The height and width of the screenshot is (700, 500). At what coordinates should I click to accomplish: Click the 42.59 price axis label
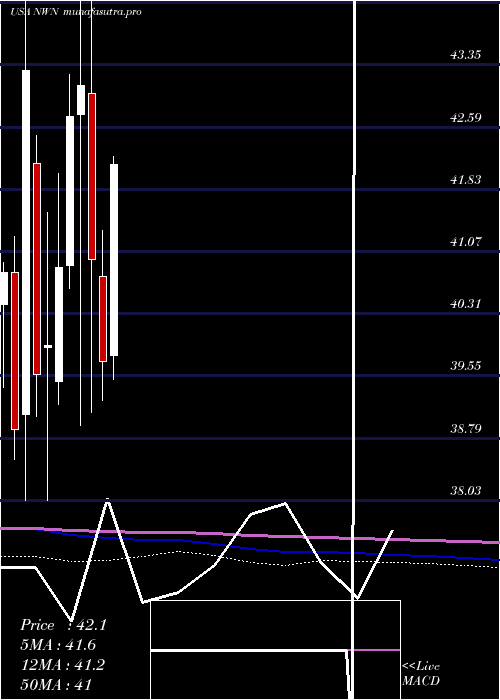466,118
